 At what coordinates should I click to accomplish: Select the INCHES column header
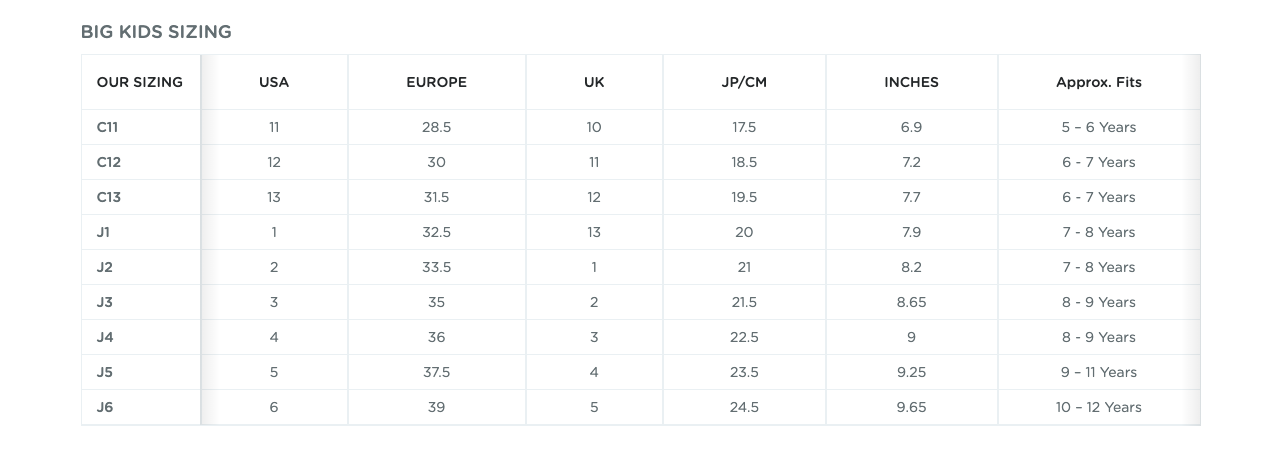(911, 82)
